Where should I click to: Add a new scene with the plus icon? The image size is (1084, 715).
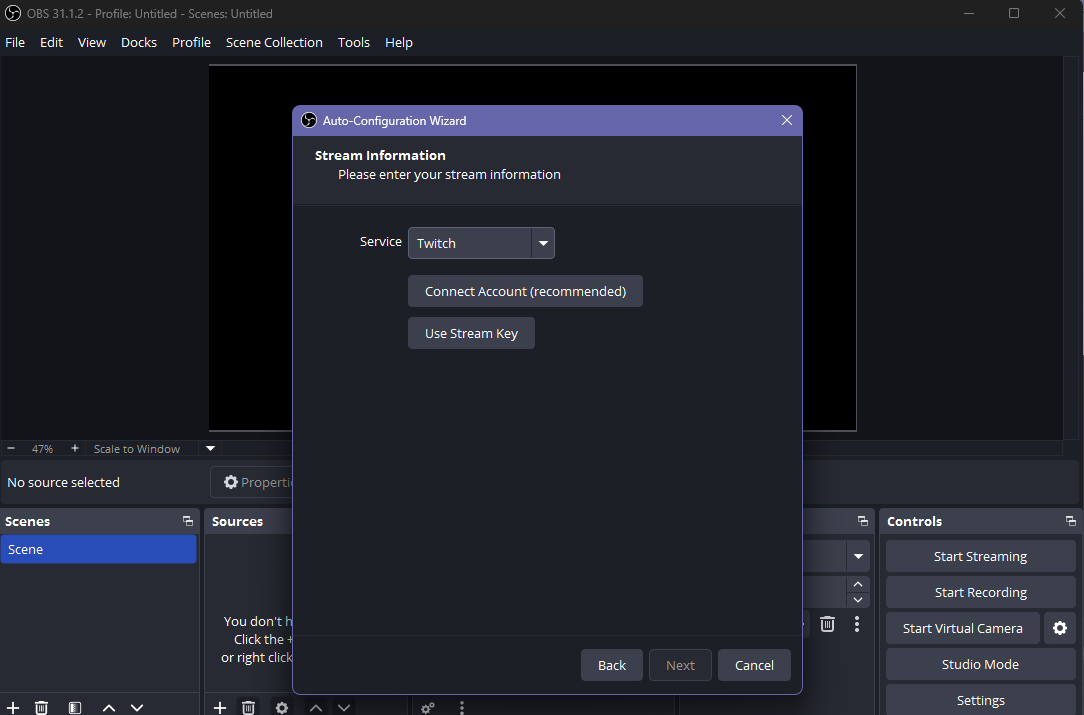13,707
